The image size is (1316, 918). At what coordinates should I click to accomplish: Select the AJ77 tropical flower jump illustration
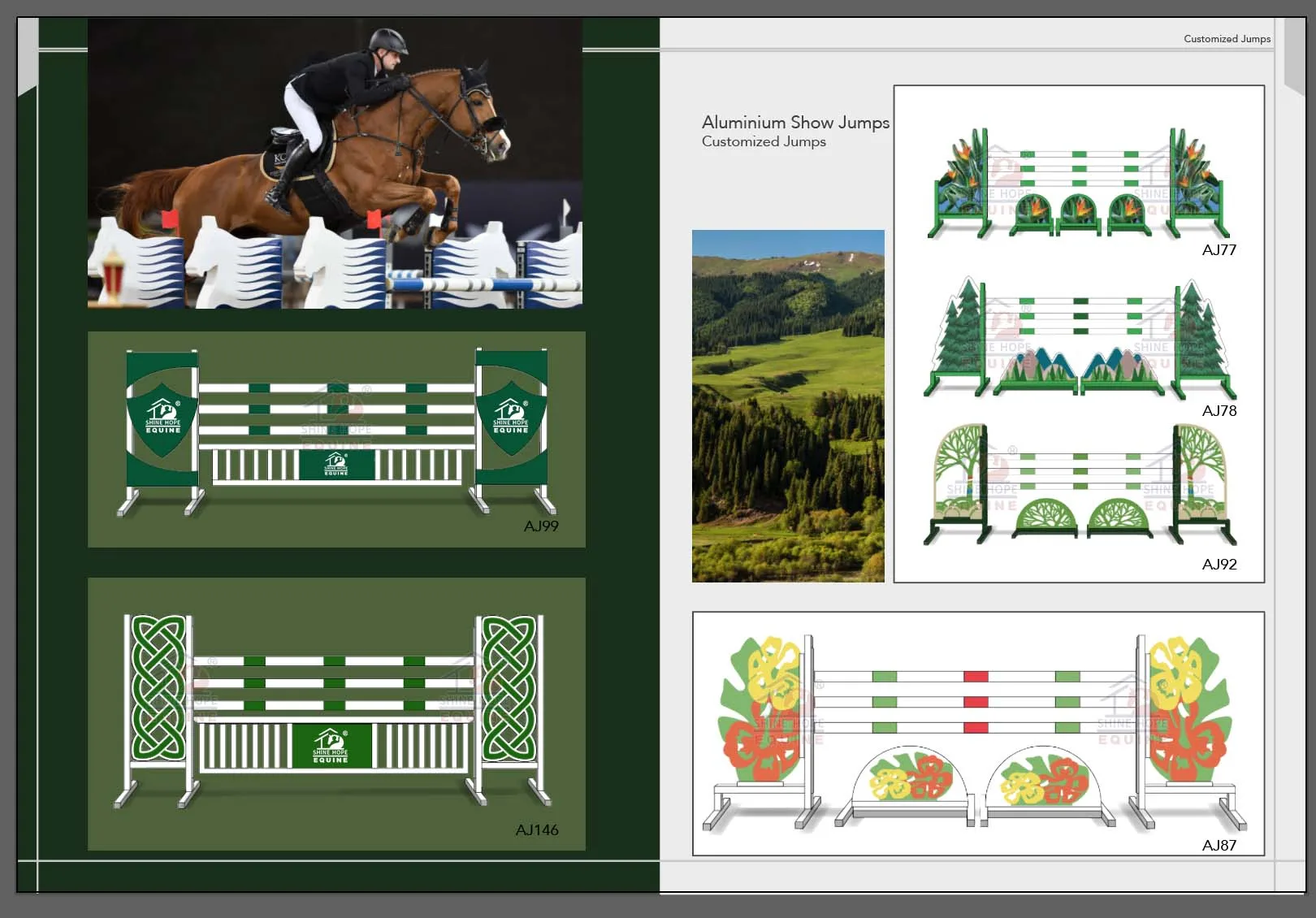point(1079,184)
